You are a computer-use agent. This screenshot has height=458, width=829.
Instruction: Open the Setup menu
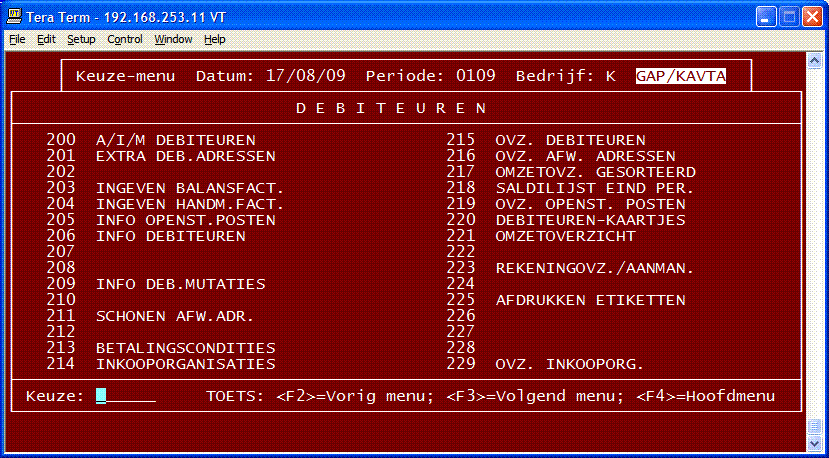[81, 39]
